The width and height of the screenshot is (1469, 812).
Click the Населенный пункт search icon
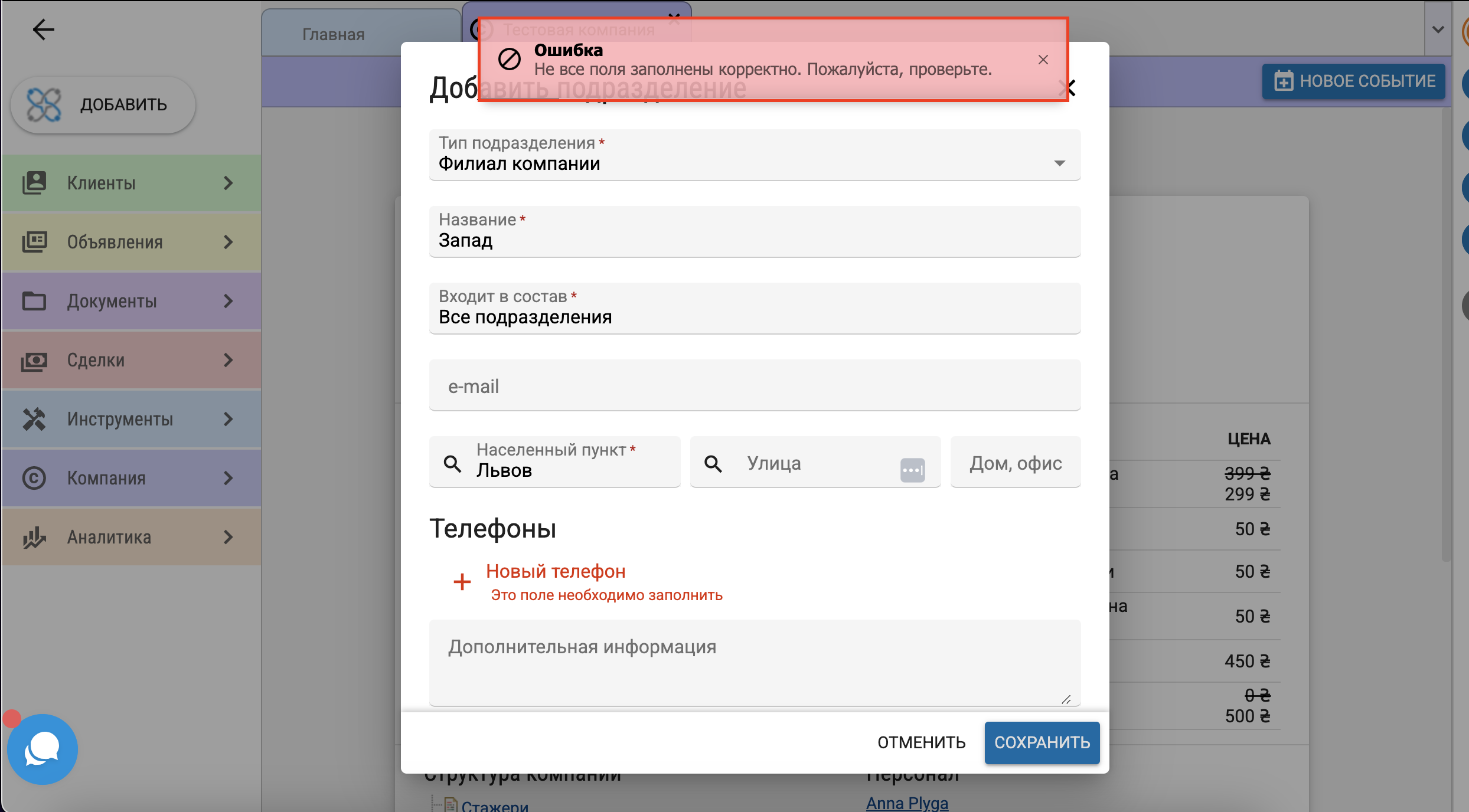453,464
